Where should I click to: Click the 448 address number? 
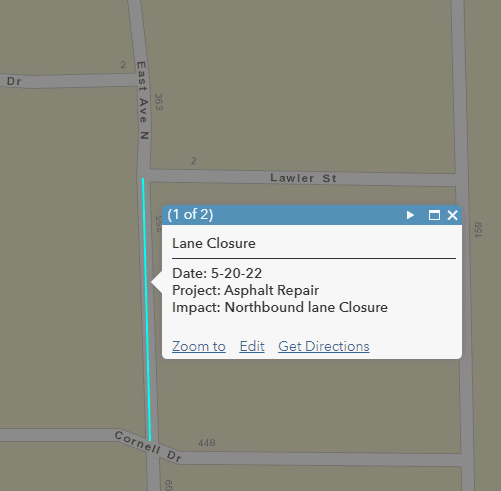[x=207, y=443]
